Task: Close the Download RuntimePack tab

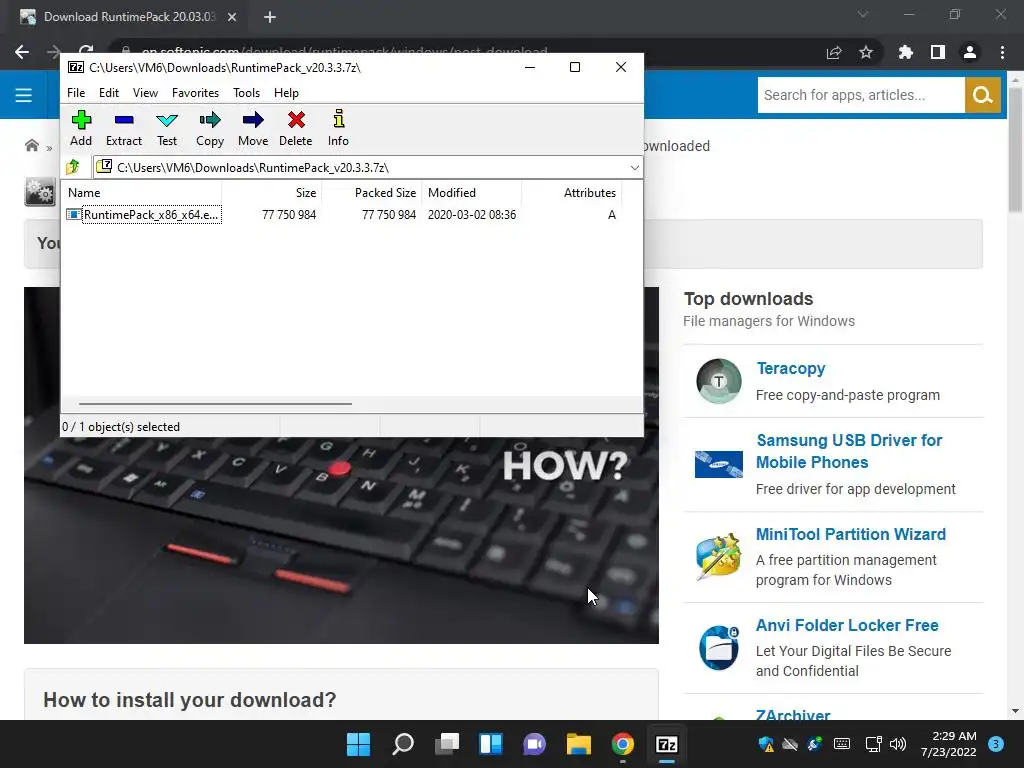Action: [232, 17]
